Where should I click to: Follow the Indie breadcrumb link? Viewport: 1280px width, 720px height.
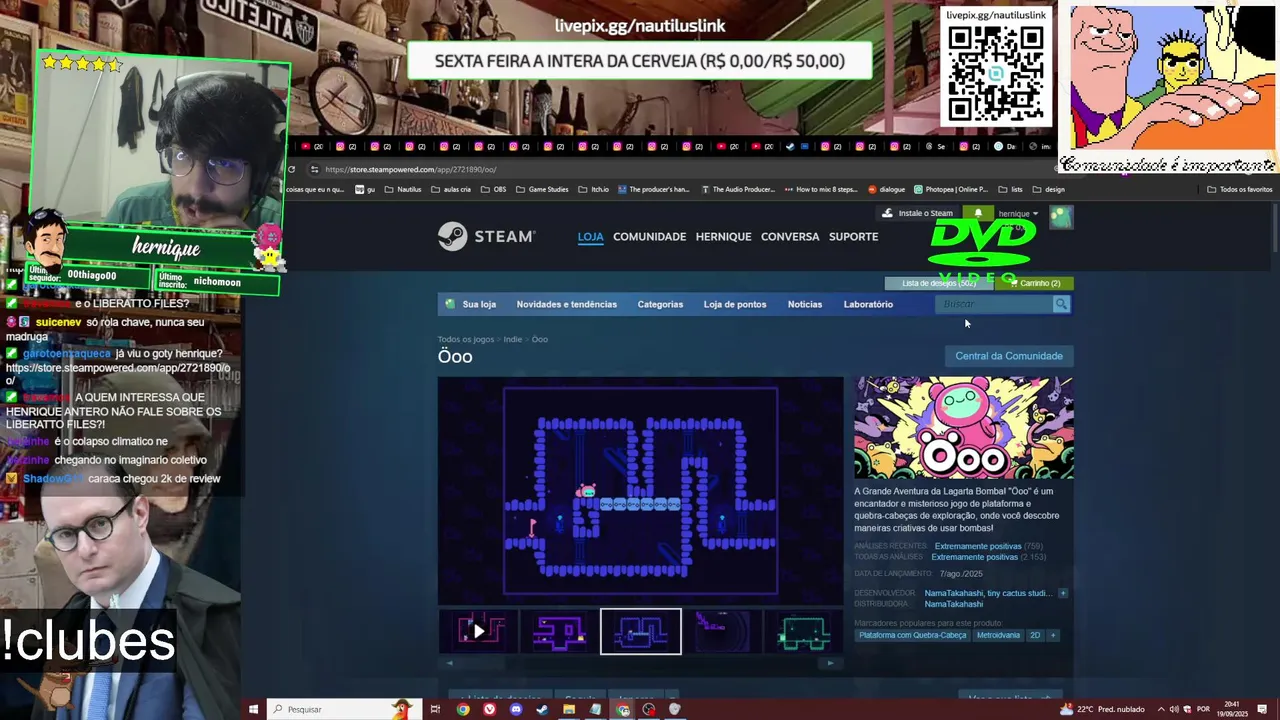pos(512,340)
